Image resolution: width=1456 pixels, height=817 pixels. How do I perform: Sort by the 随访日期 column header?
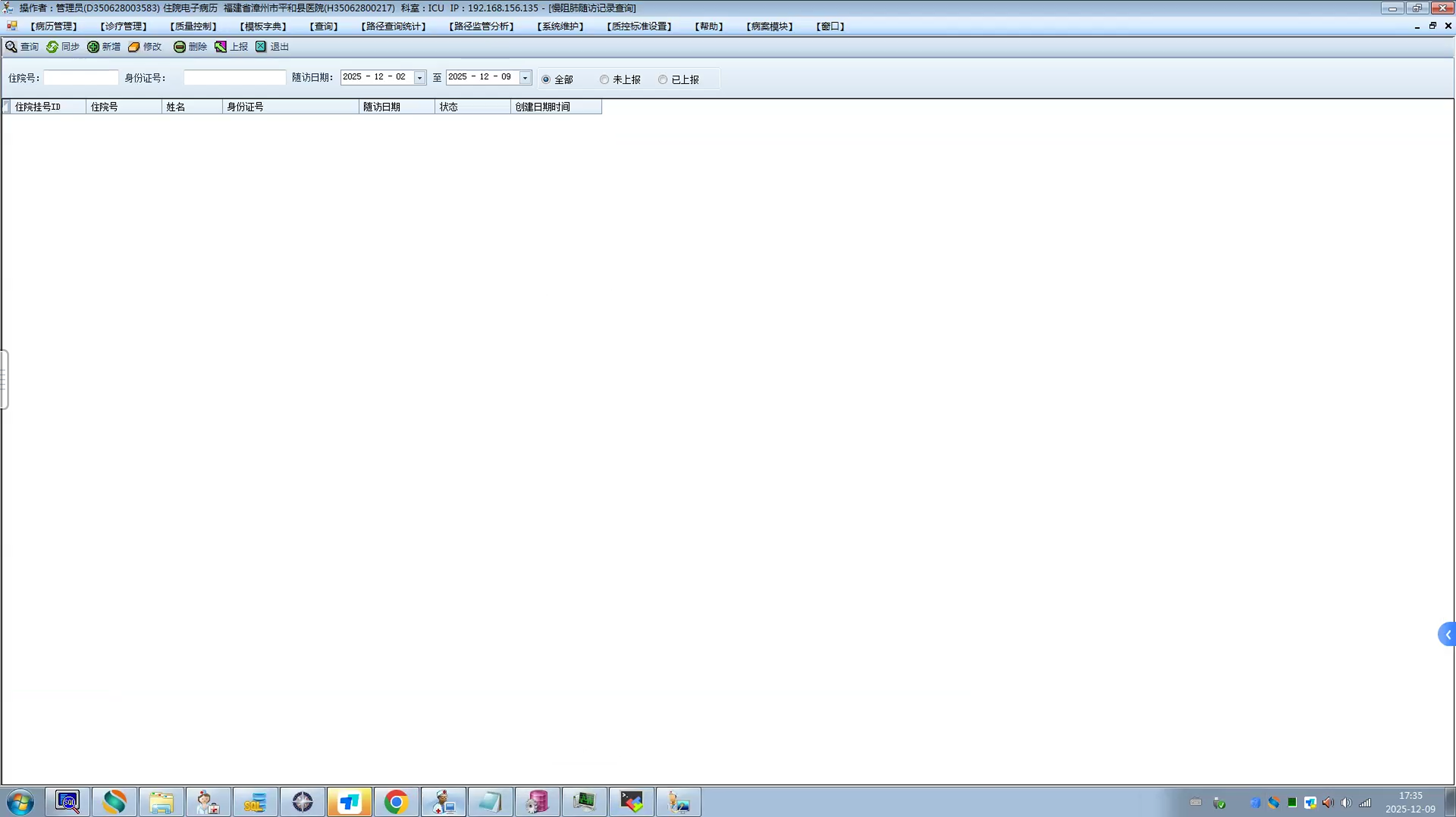click(x=396, y=107)
